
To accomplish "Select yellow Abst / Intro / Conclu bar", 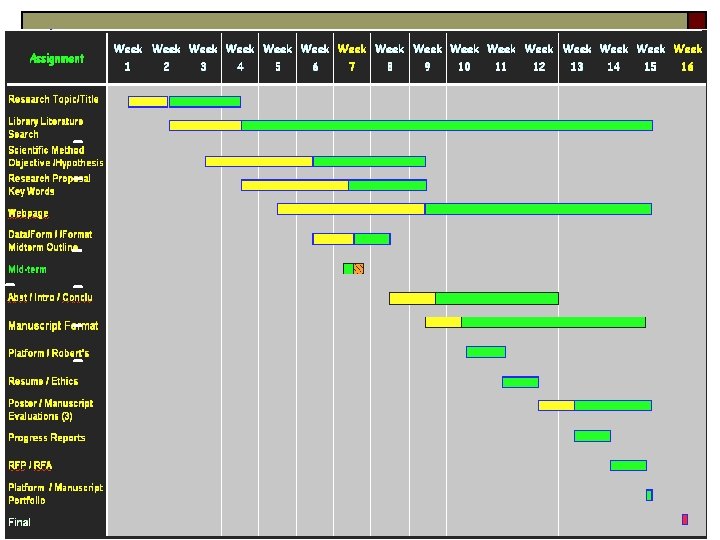I will click(x=412, y=298).
